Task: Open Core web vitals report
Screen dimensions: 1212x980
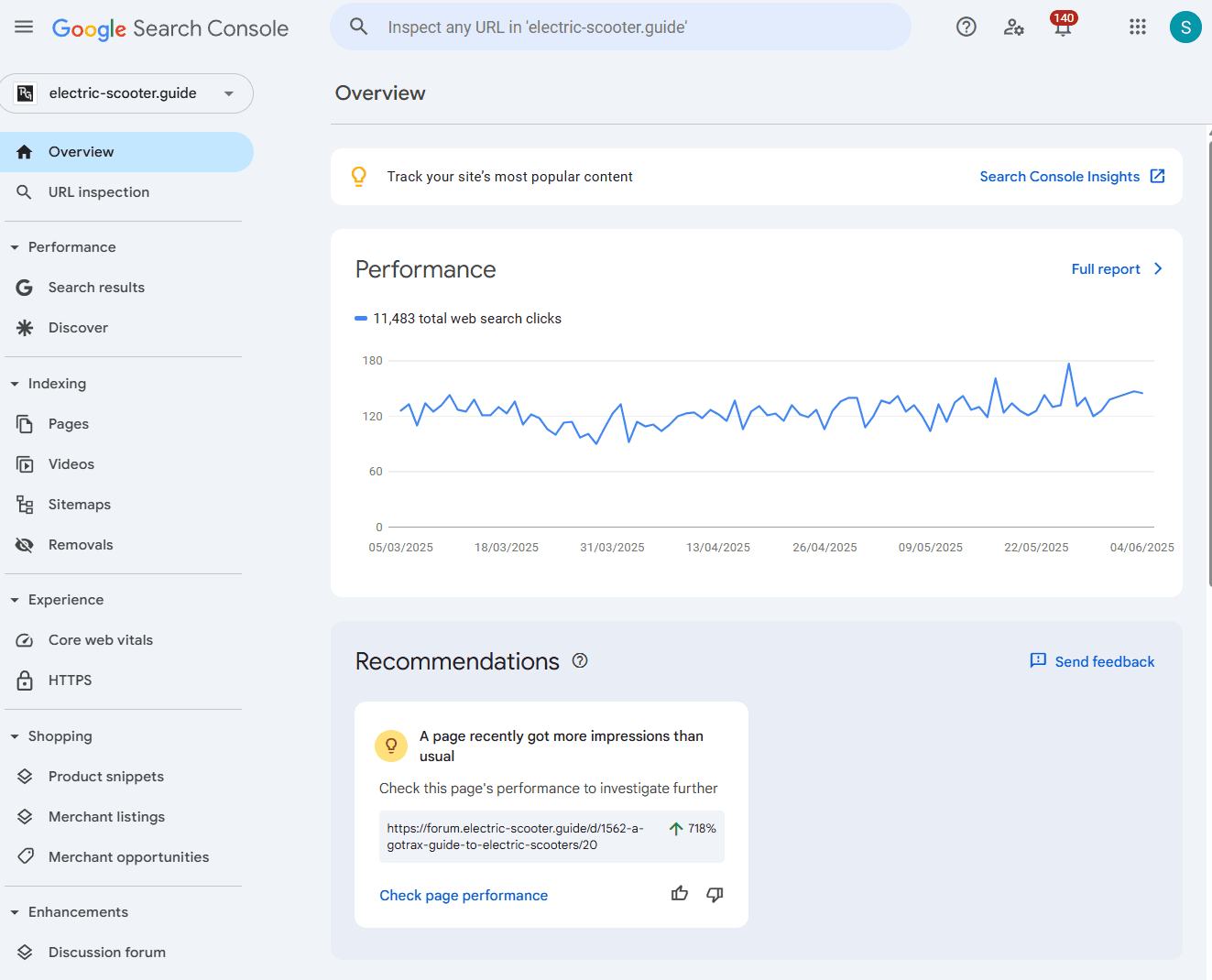Action: pos(100,640)
